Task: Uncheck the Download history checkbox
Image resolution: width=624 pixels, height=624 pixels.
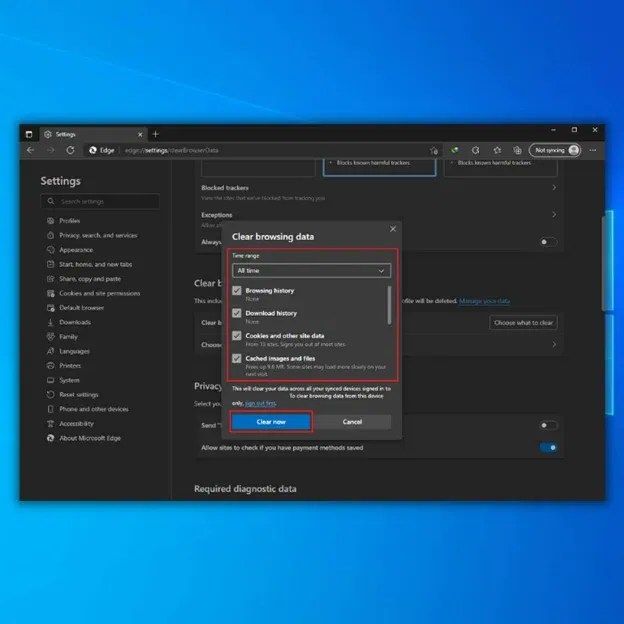Action: tap(237, 313)
